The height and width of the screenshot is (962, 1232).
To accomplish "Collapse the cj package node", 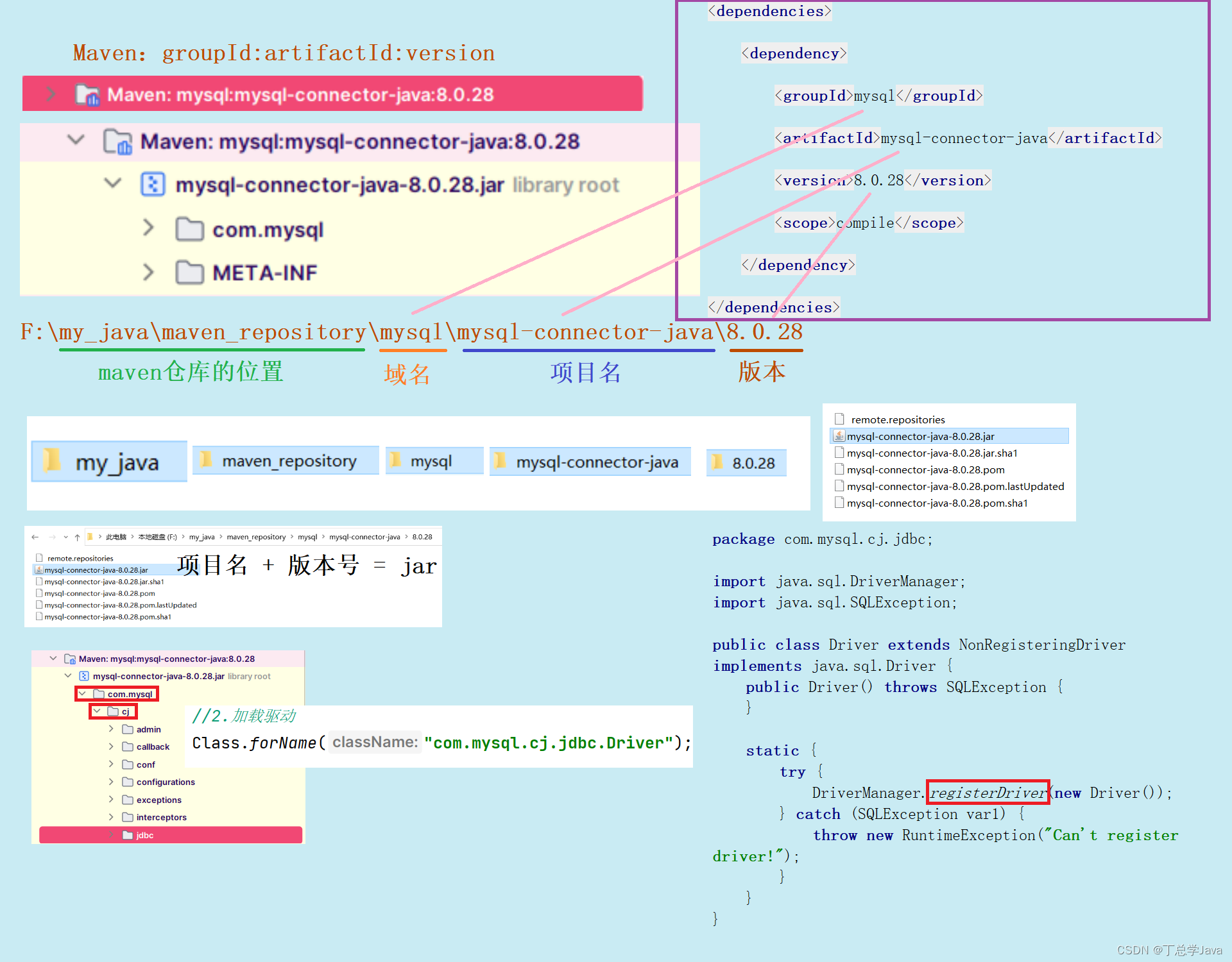I will [97, 711].
